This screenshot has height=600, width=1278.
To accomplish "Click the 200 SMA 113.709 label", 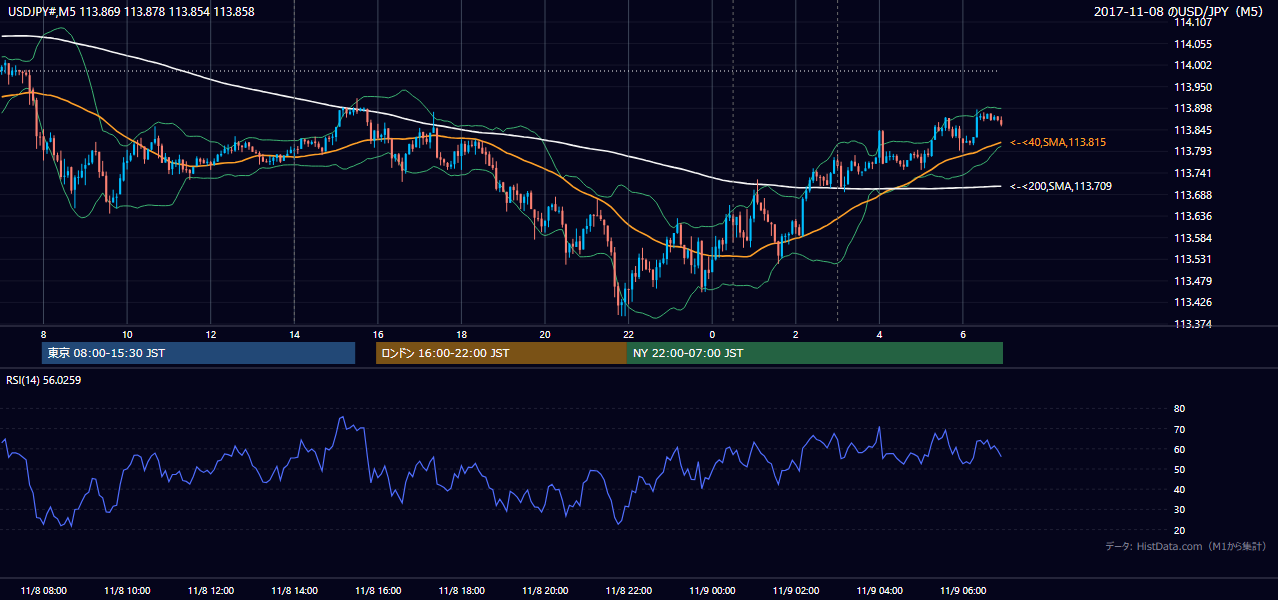I will pyautogui.click(x=1061, y=186).
